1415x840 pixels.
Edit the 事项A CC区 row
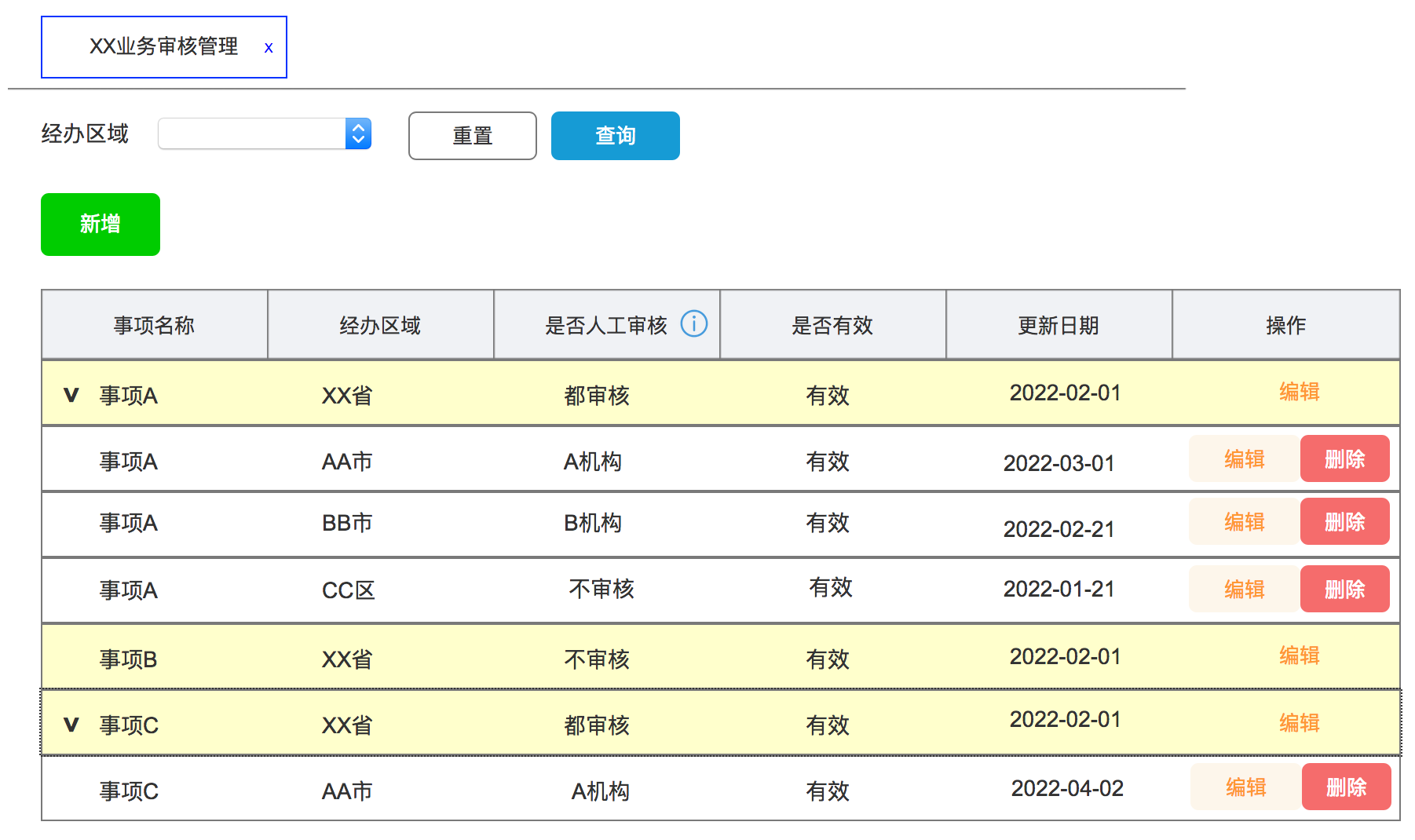coord(1245,589)
